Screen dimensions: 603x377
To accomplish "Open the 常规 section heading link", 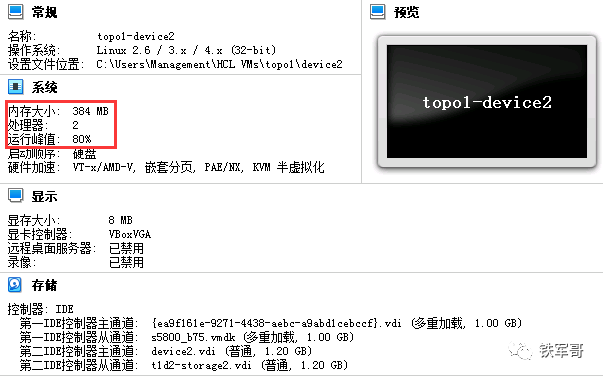I will pyautogui.click(x=44, y=12).
